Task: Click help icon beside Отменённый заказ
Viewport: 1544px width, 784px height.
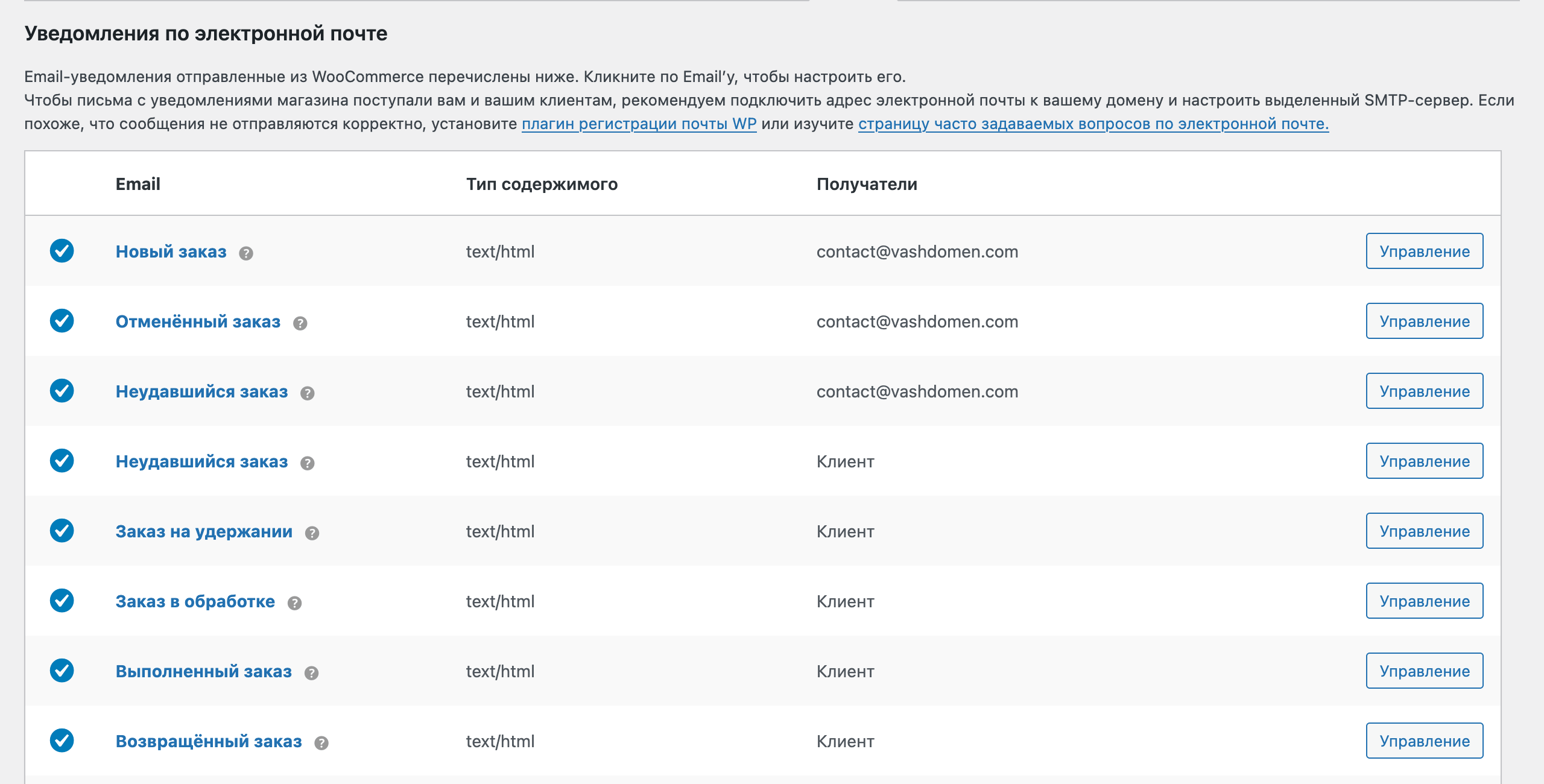Action: pyautogui.click(x=300, y=323)
